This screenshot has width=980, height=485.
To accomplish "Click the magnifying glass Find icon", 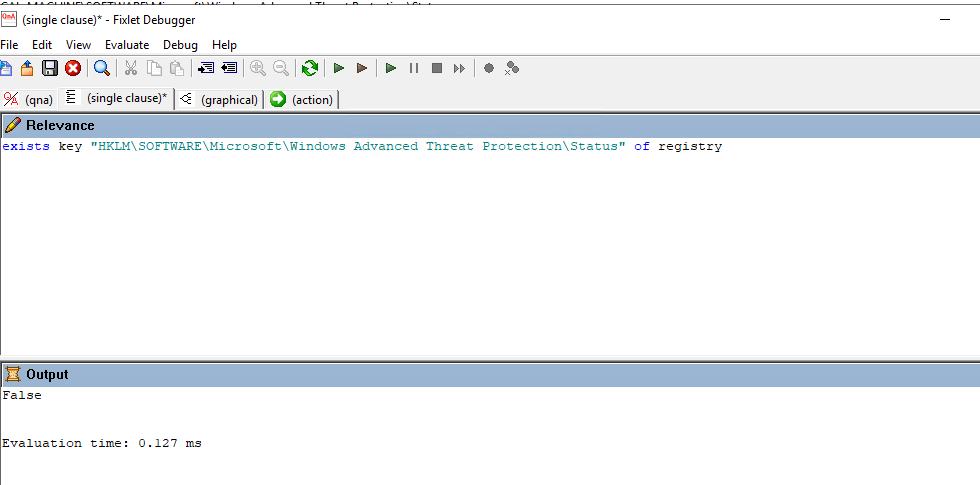I will coord(102,68).
